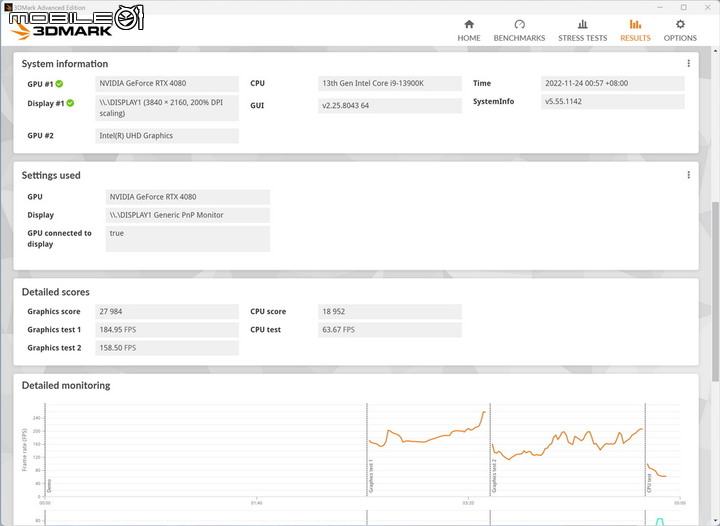Open the OPTIONS tab

(x=680, y=31)
